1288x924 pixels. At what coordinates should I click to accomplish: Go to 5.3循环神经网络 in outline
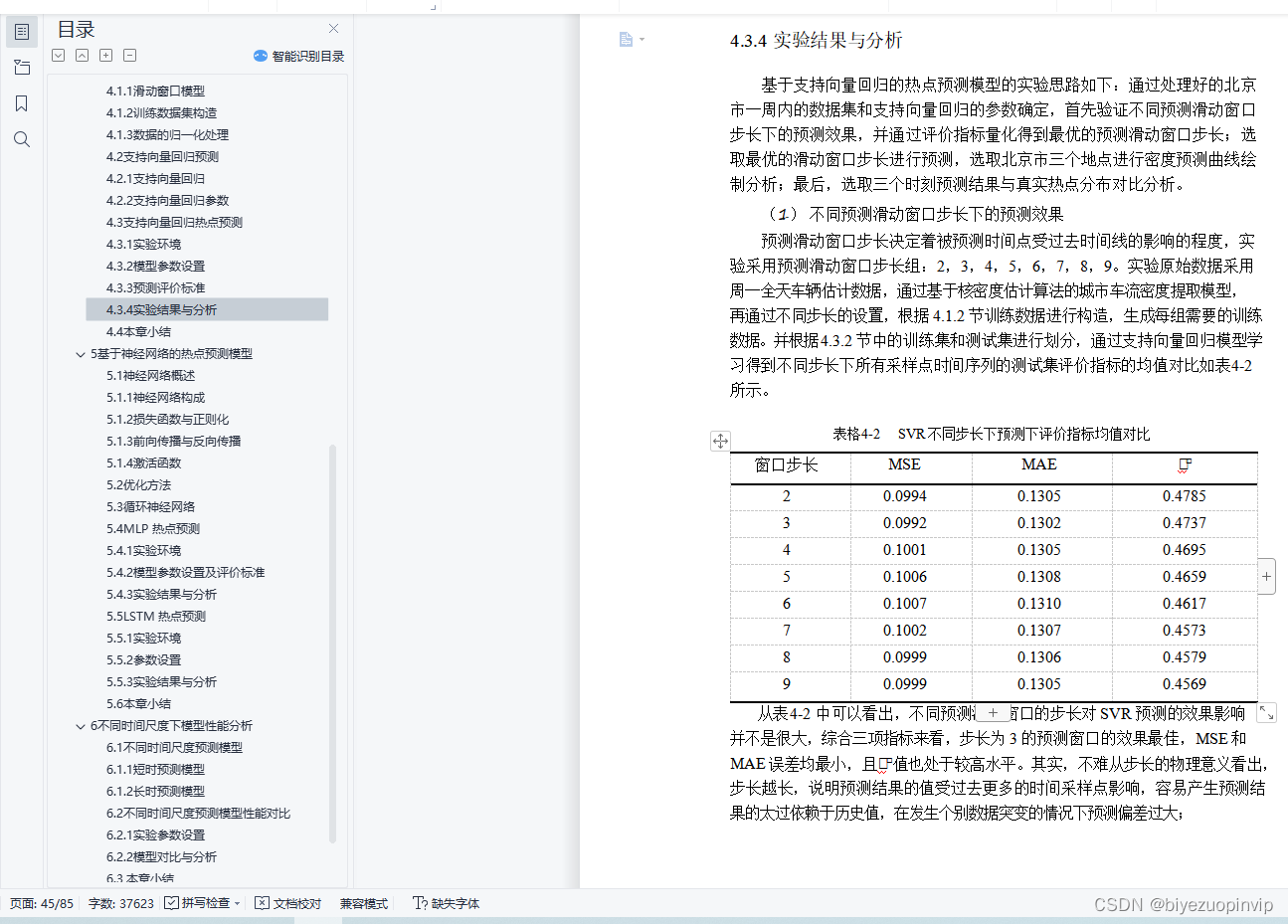150,507
